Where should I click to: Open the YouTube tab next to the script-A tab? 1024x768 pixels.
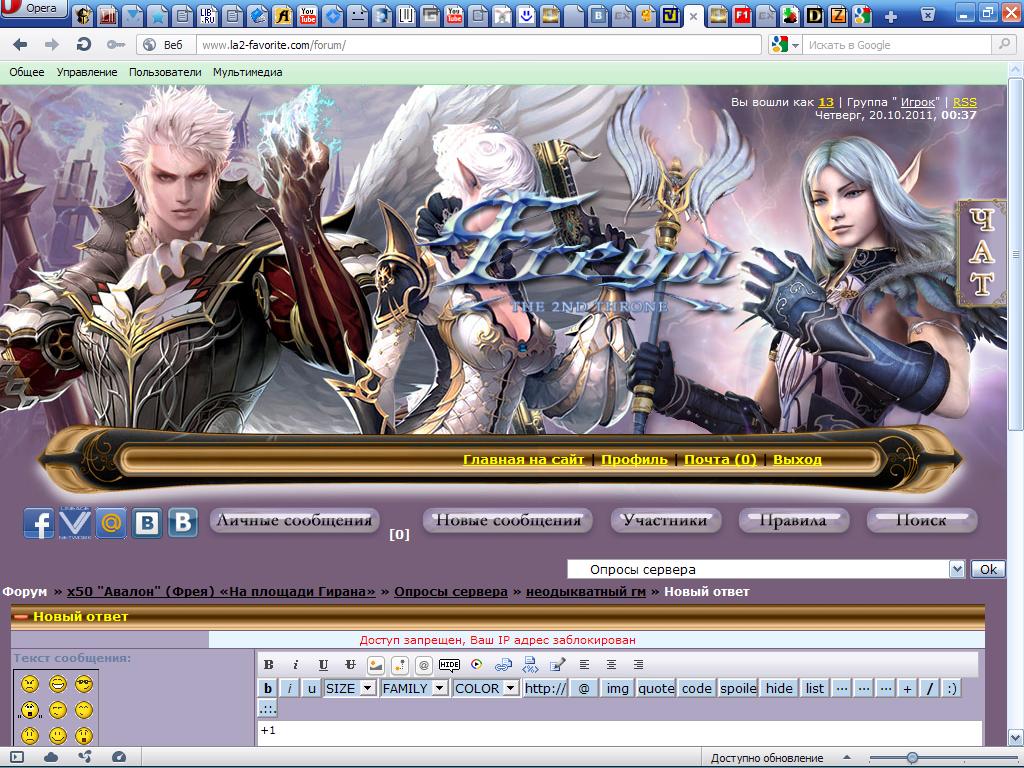pyautogui.click(x=308, y=14)
